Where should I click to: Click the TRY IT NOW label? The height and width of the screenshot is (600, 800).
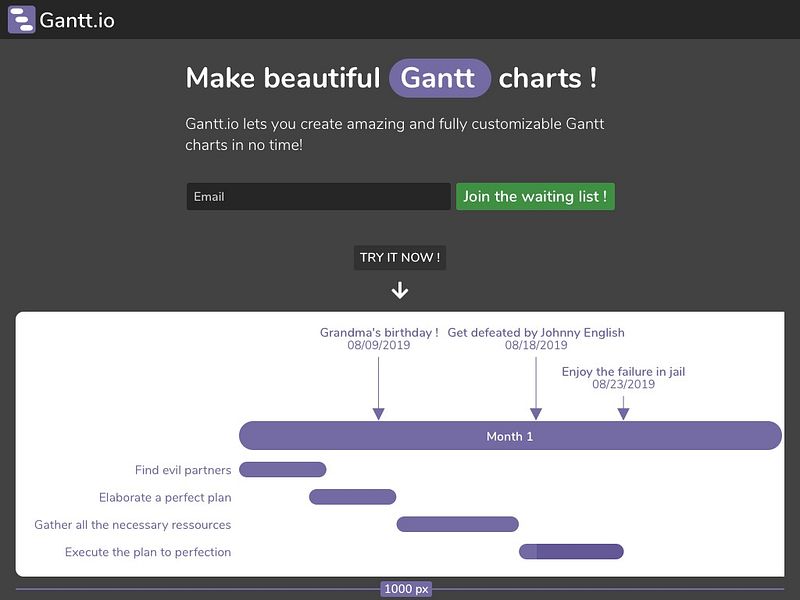(400, 258)
